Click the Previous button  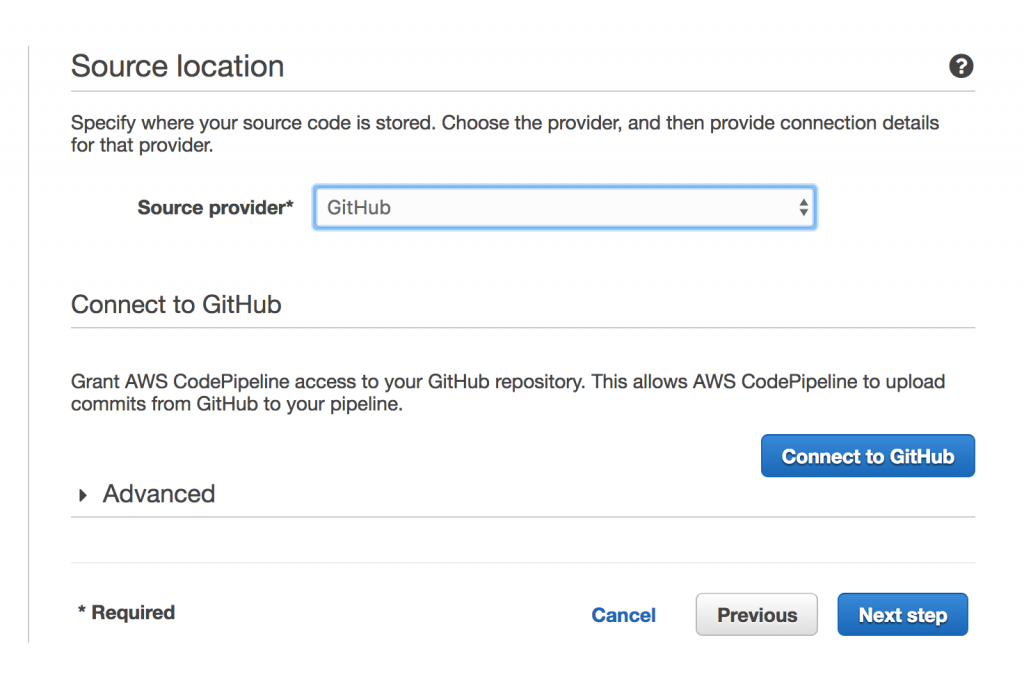(756, 615)
